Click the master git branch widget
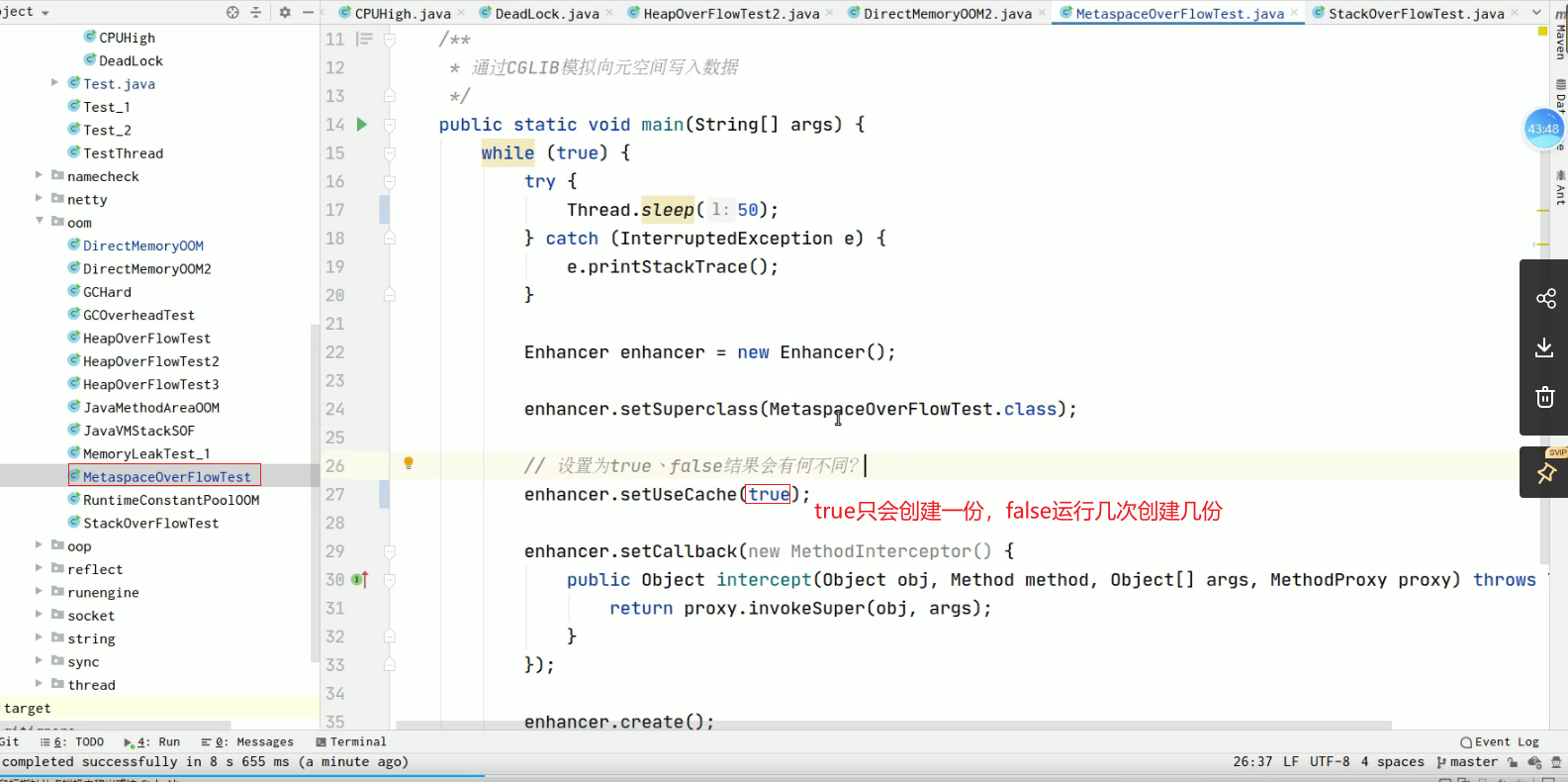1568x782 pixels. pyautogui.click(x=1467, y=761)
